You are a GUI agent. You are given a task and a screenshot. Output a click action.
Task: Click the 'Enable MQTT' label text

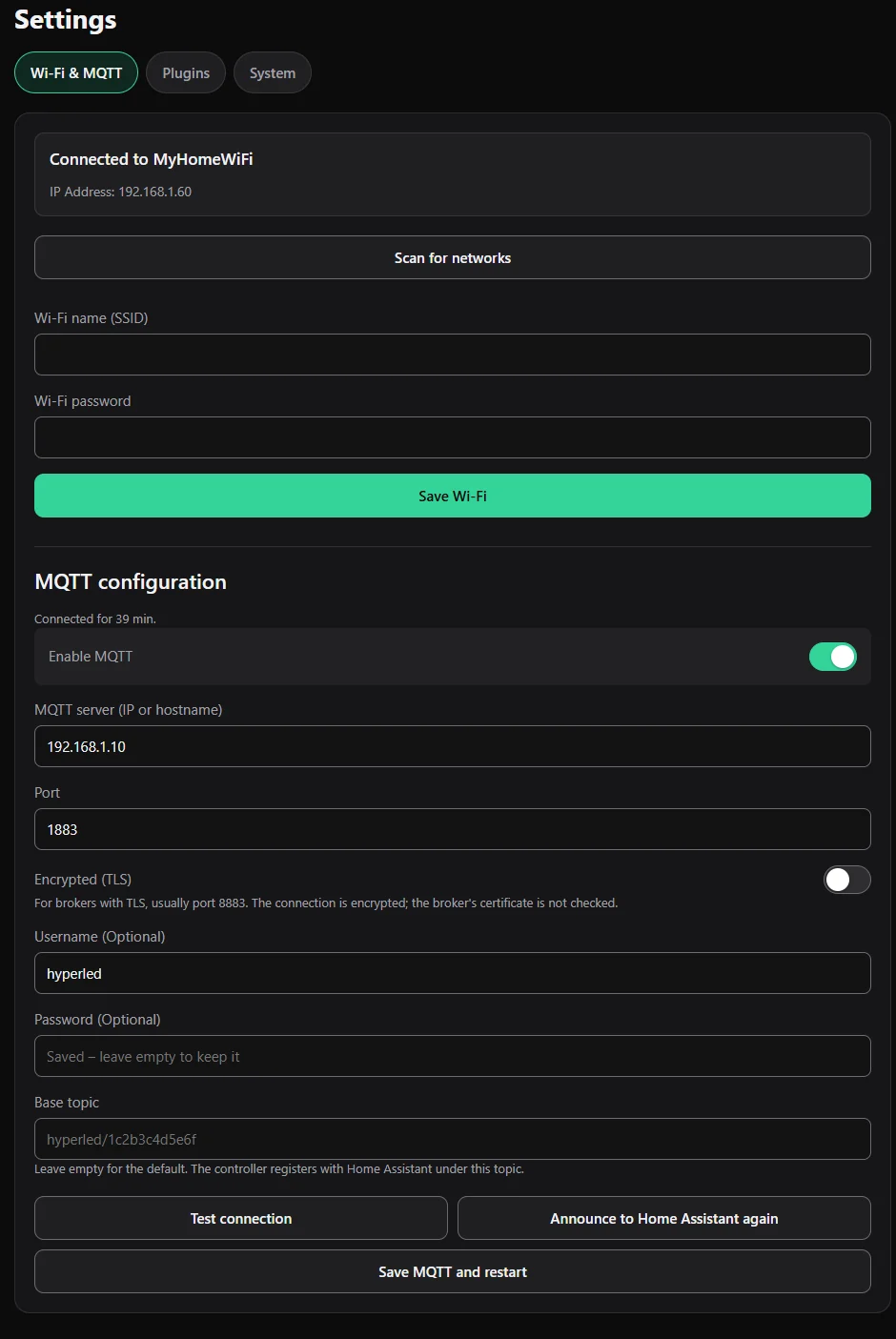[x=91, y=657]
